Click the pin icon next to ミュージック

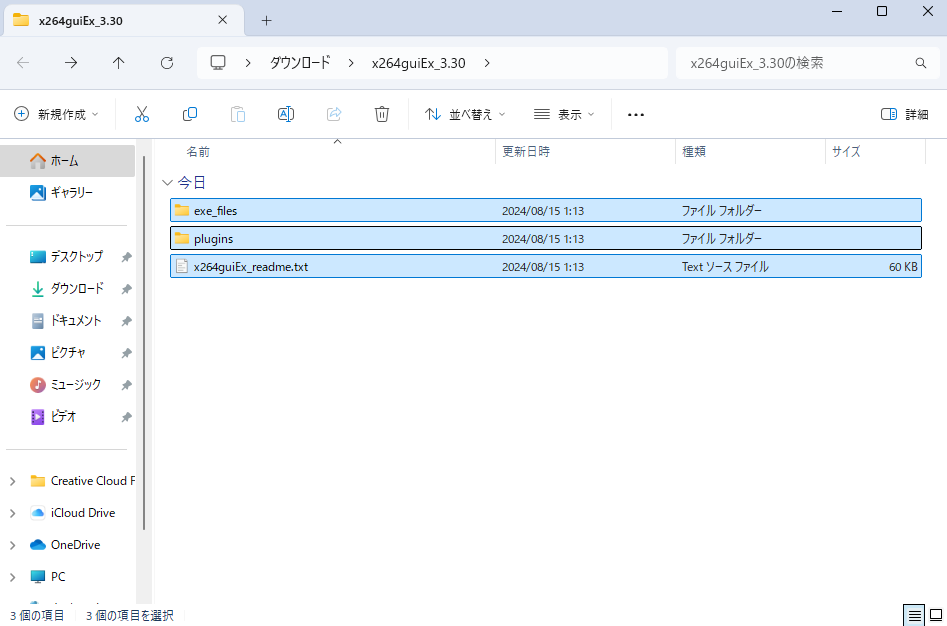point(126,385)
